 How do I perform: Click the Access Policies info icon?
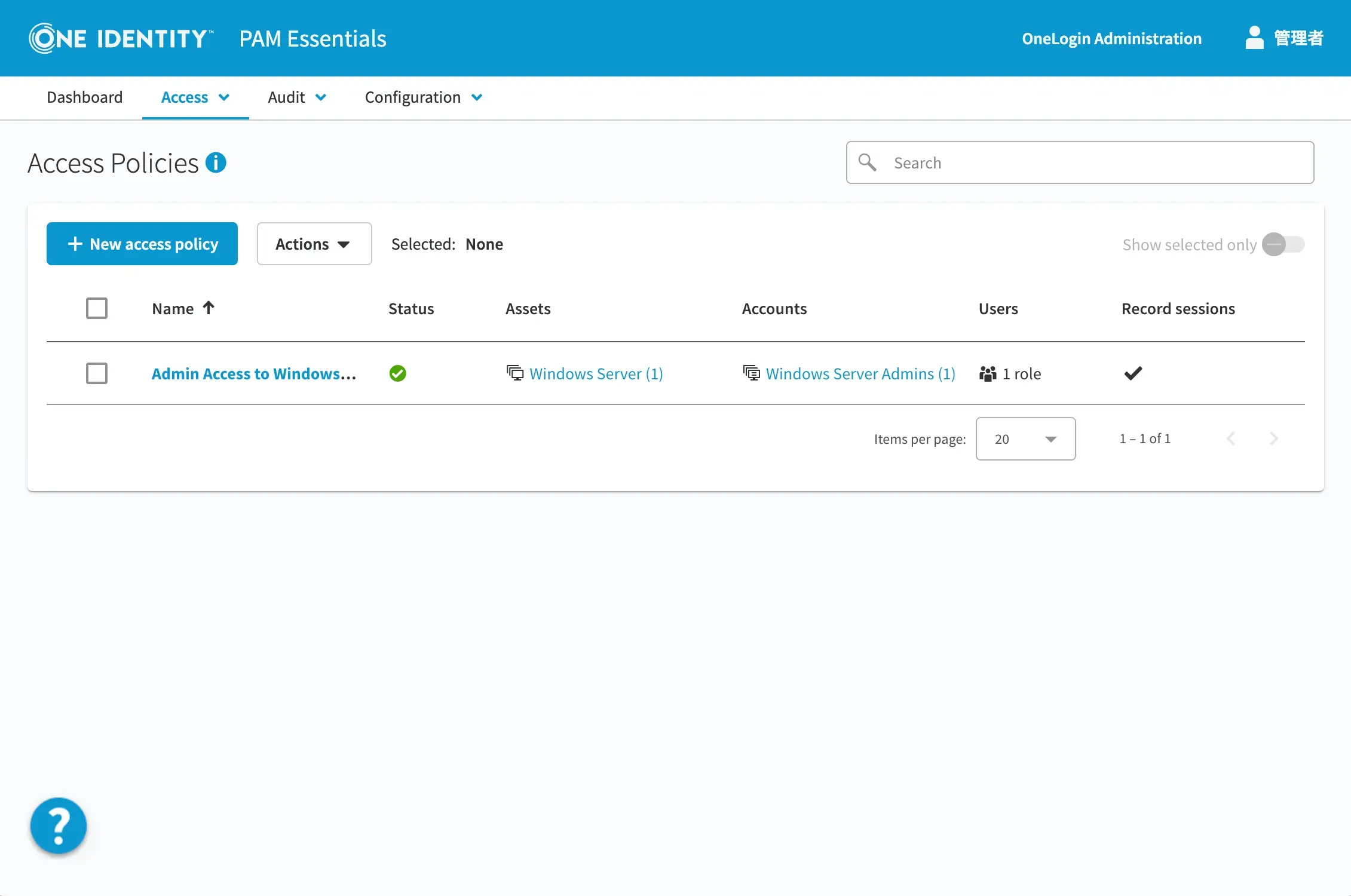coord(216,162)
